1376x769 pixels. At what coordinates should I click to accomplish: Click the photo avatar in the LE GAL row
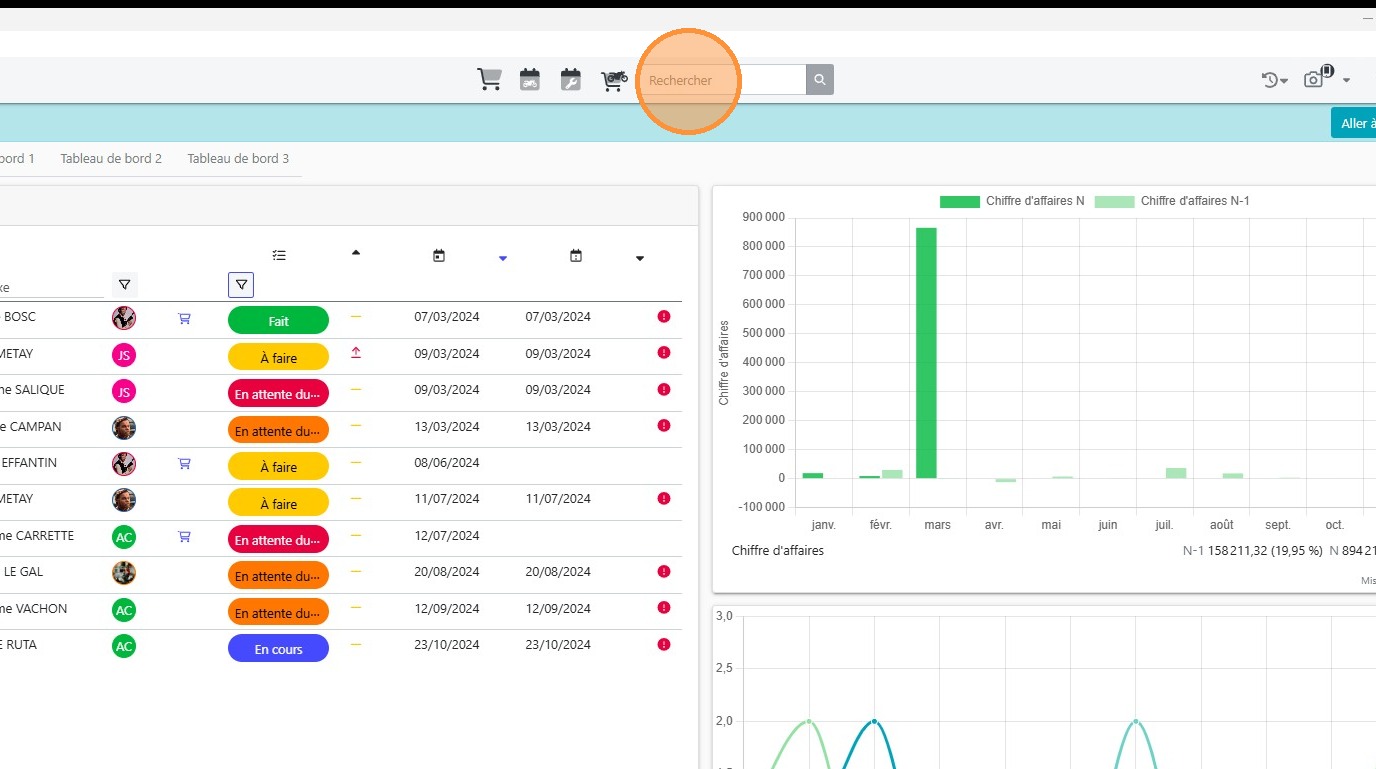124,573
